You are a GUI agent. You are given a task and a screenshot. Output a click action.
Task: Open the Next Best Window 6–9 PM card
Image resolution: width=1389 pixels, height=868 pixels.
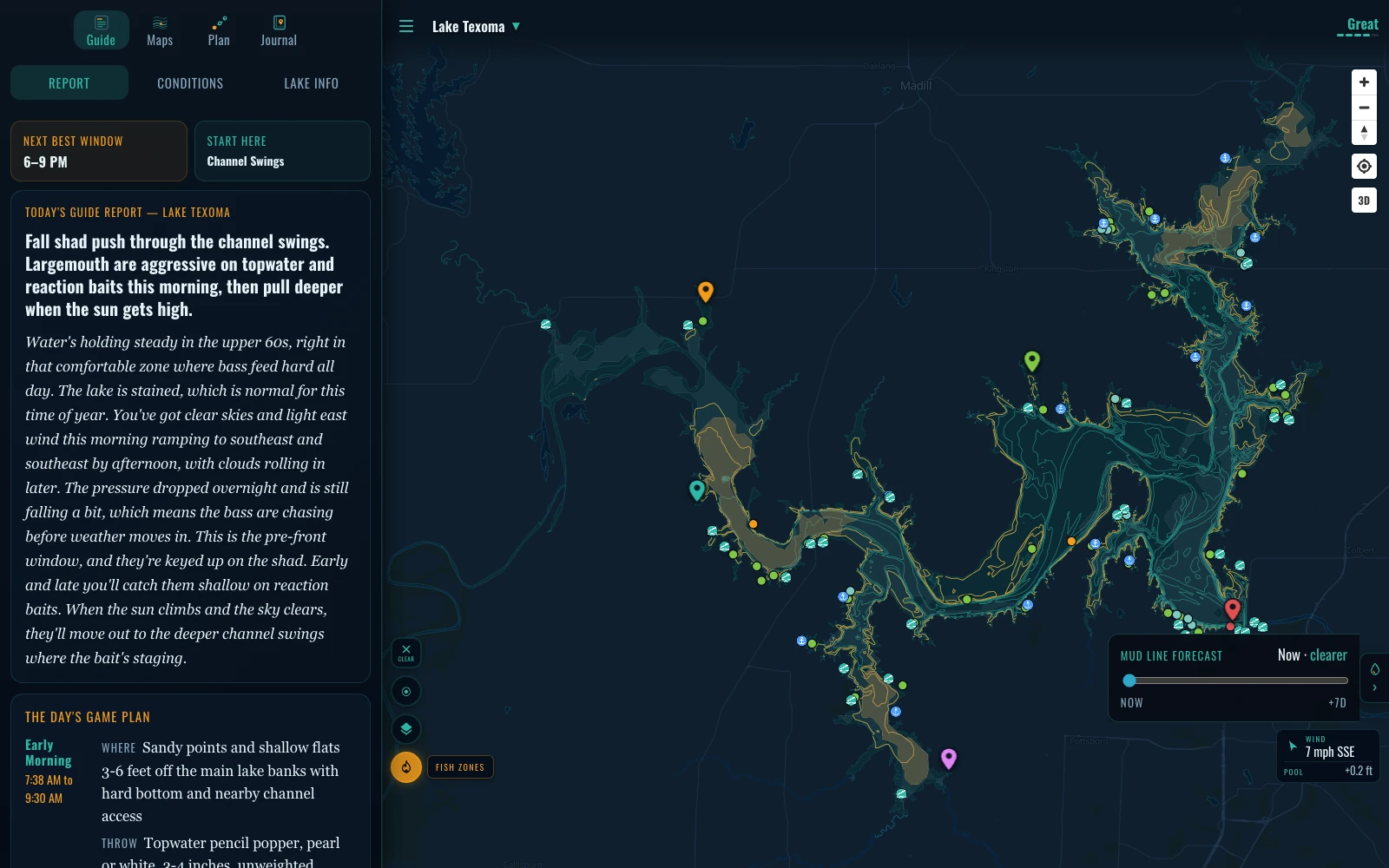tap(99, 151)
